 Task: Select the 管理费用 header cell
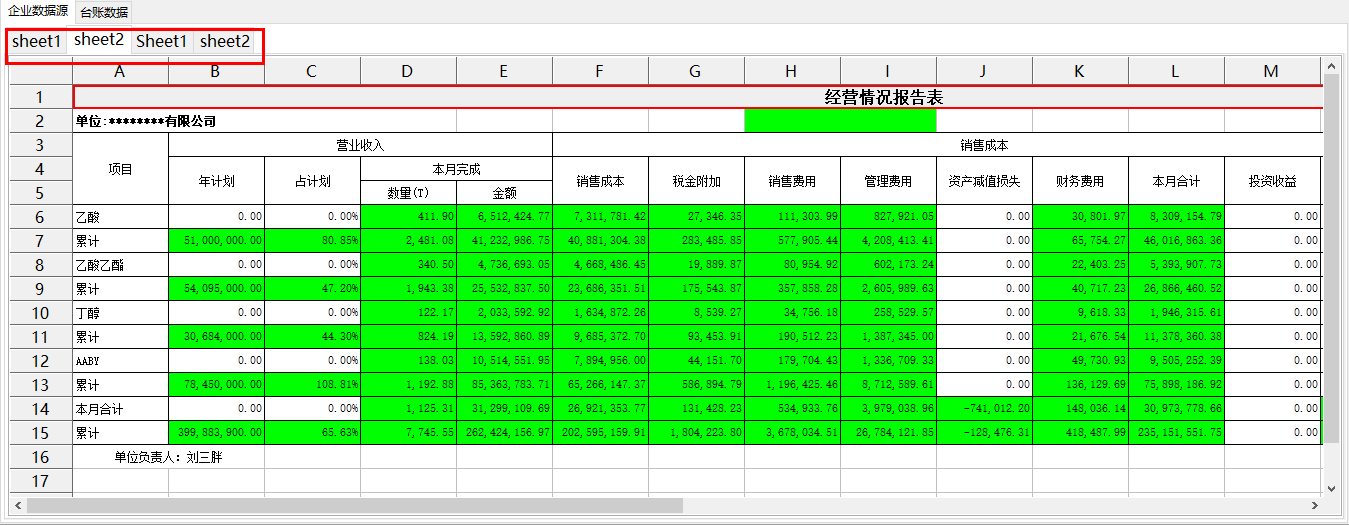(x=888, y=181)
